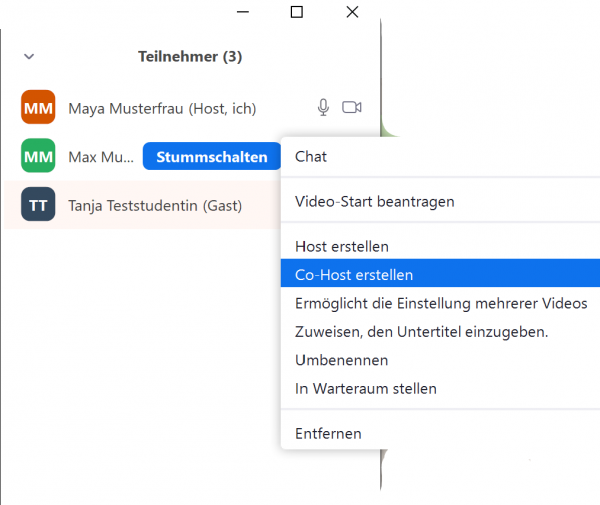Minimize the participants window
This screenshot has width=600, height=505.
(241, 12)
